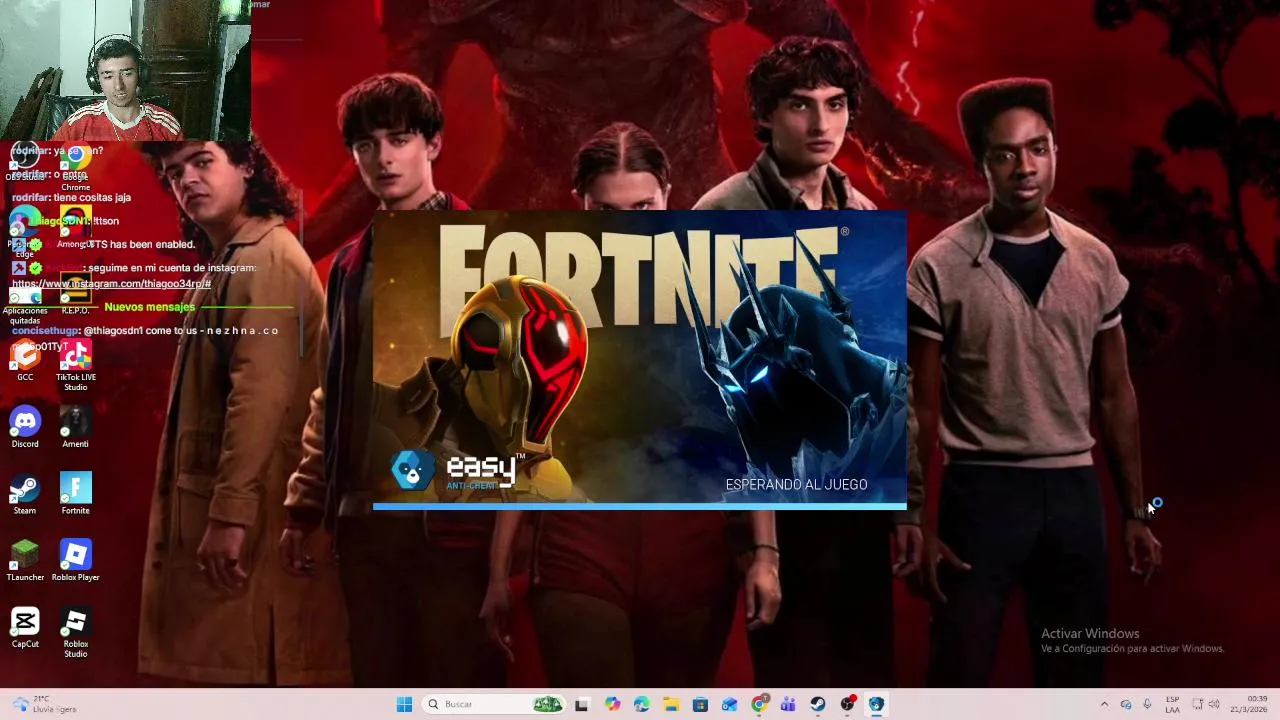Screen dimensions: 1280x720
Task: Open TikTok LIVE Studio shortcut
Action: pos(76,365)
